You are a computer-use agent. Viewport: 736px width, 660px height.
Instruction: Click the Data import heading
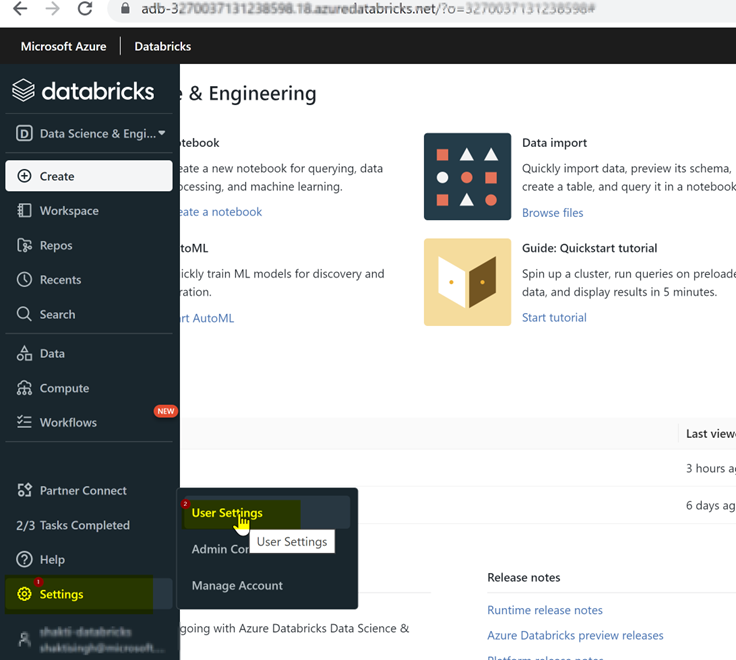point(554,143)
